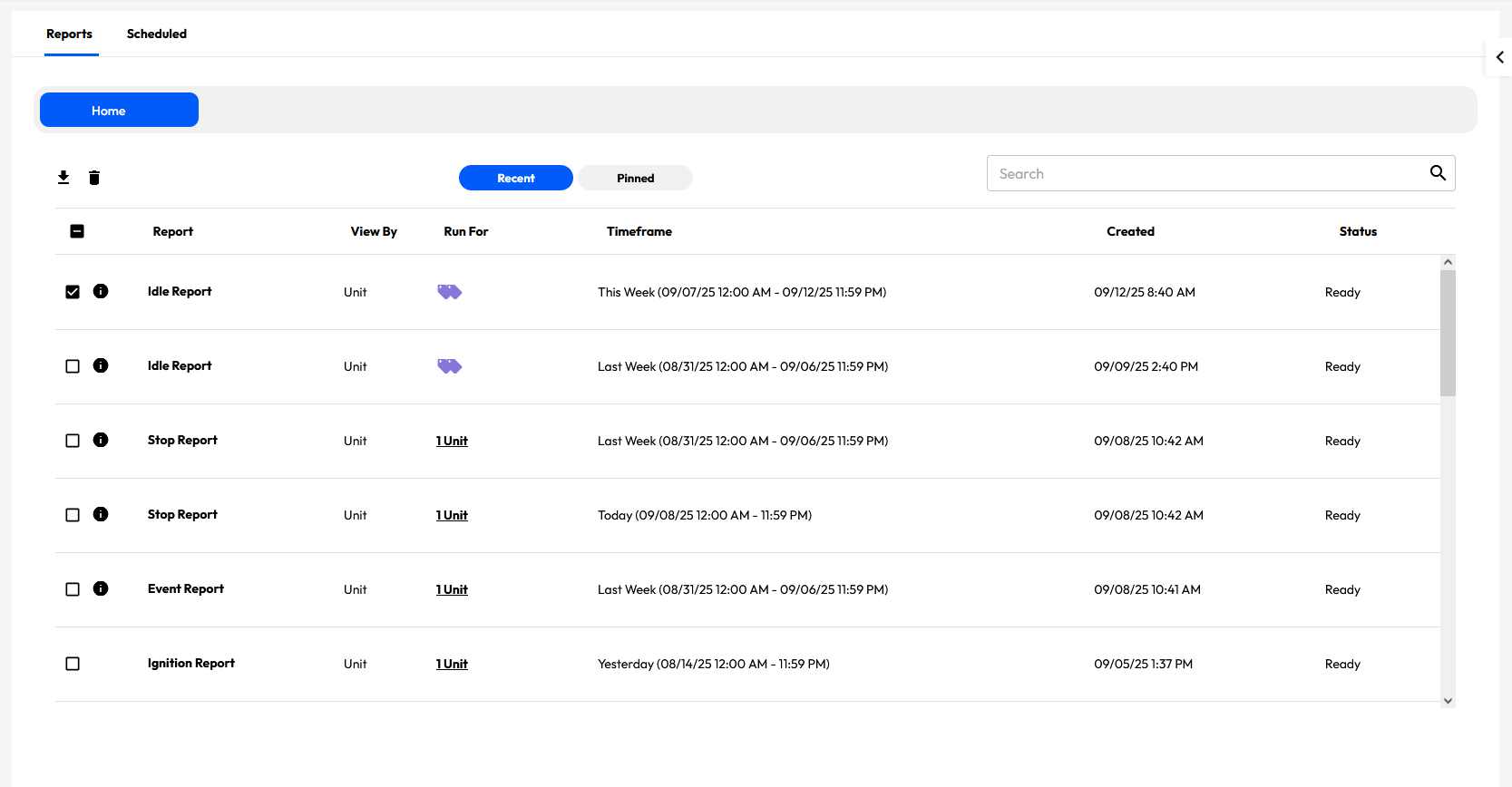Click the download reports icon
Screen dimensions: 1512x787
pos(63,178)
